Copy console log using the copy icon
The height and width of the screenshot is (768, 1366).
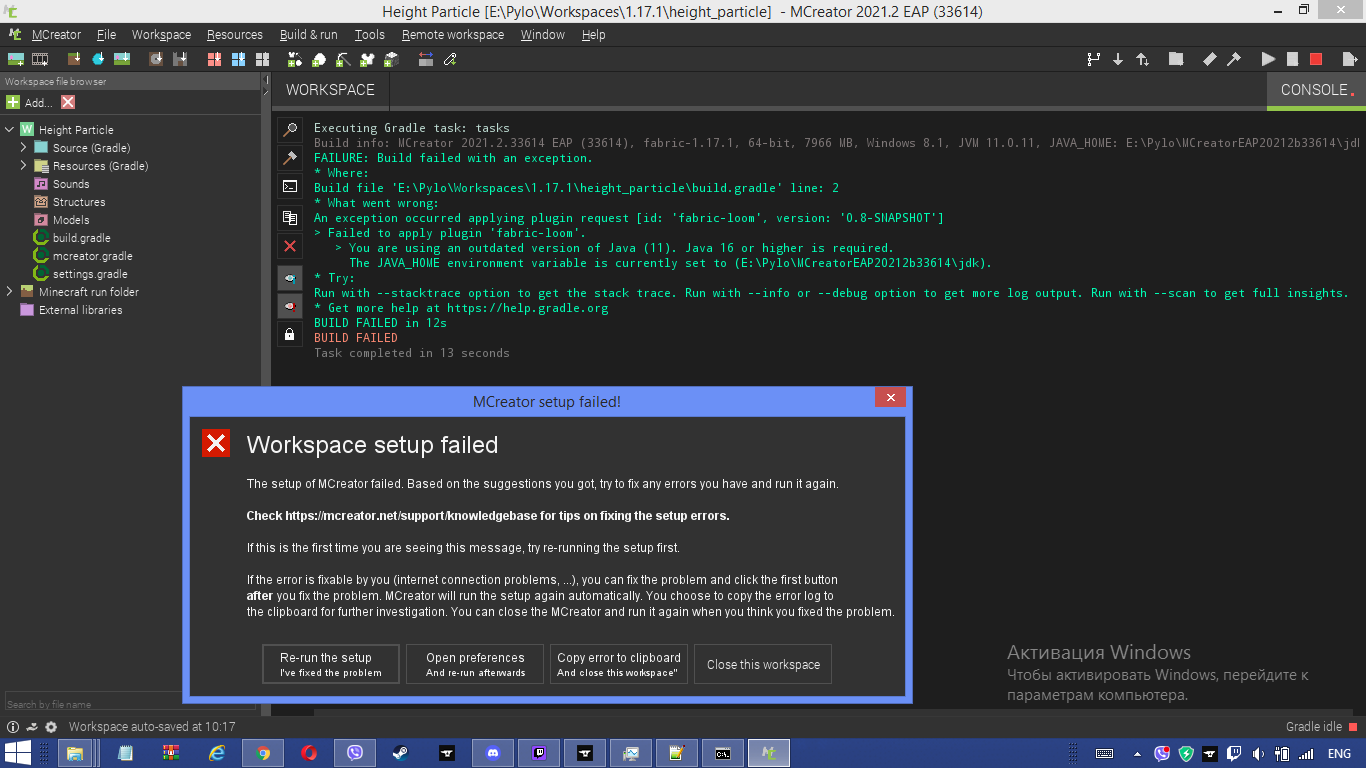click(289, 216)
